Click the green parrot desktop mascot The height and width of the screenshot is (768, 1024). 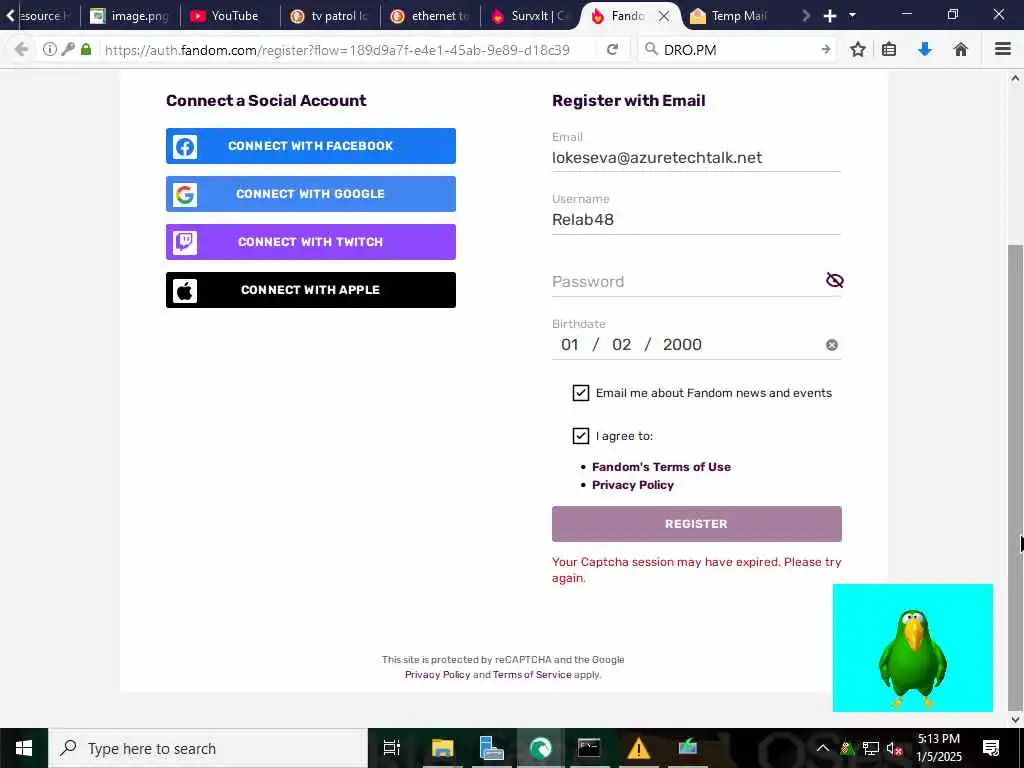[912, 658]
